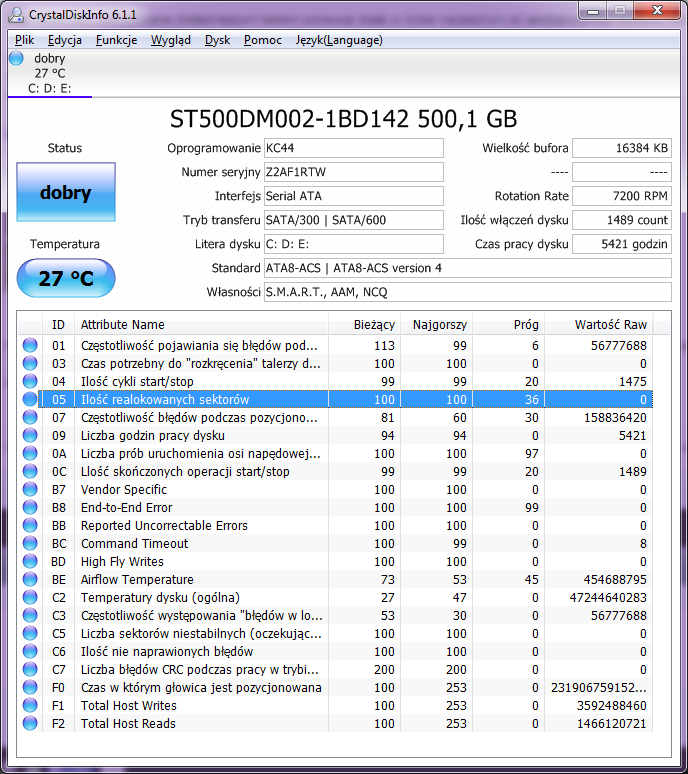Click the Standard field ATA8-ACS
Viewport: 688px width, 774px height.
coord(468,268)
